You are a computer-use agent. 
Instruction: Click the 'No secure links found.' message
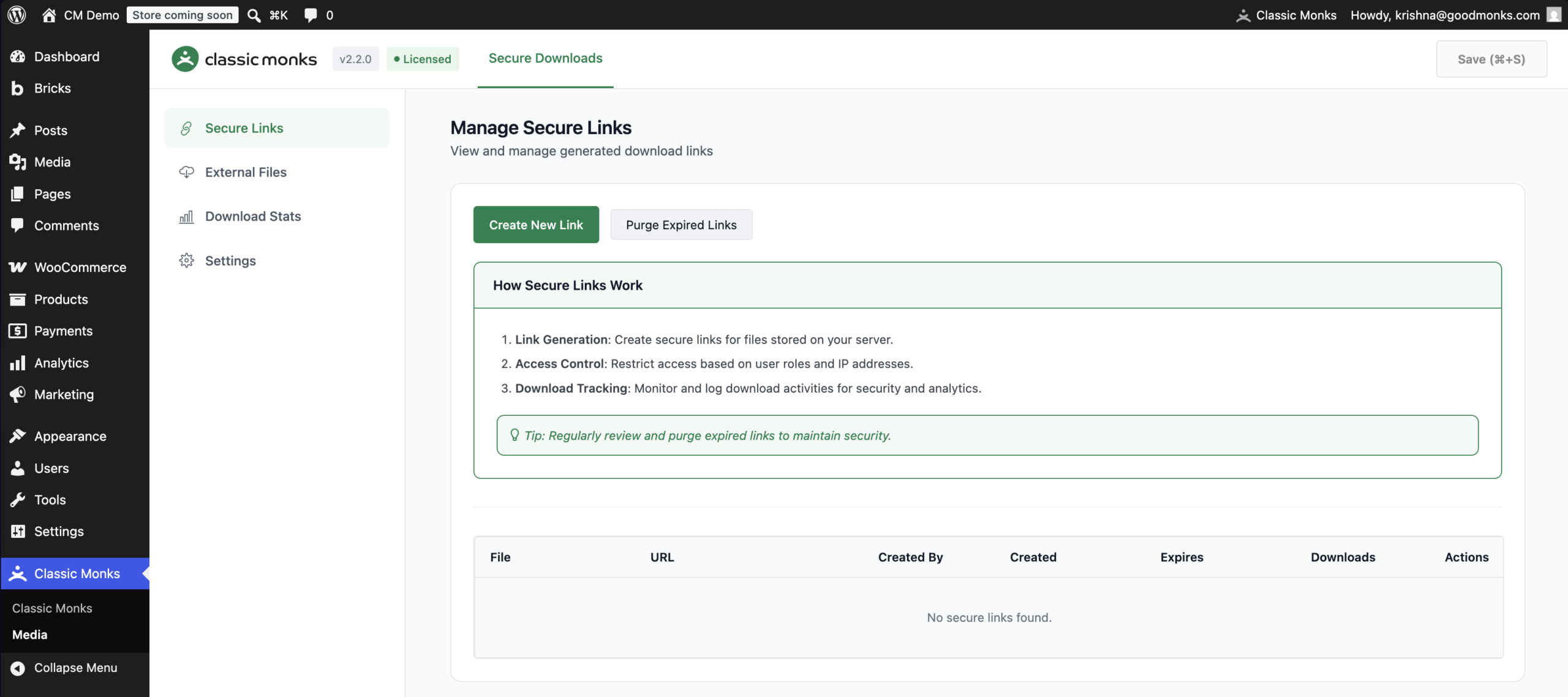click(989, 617)
